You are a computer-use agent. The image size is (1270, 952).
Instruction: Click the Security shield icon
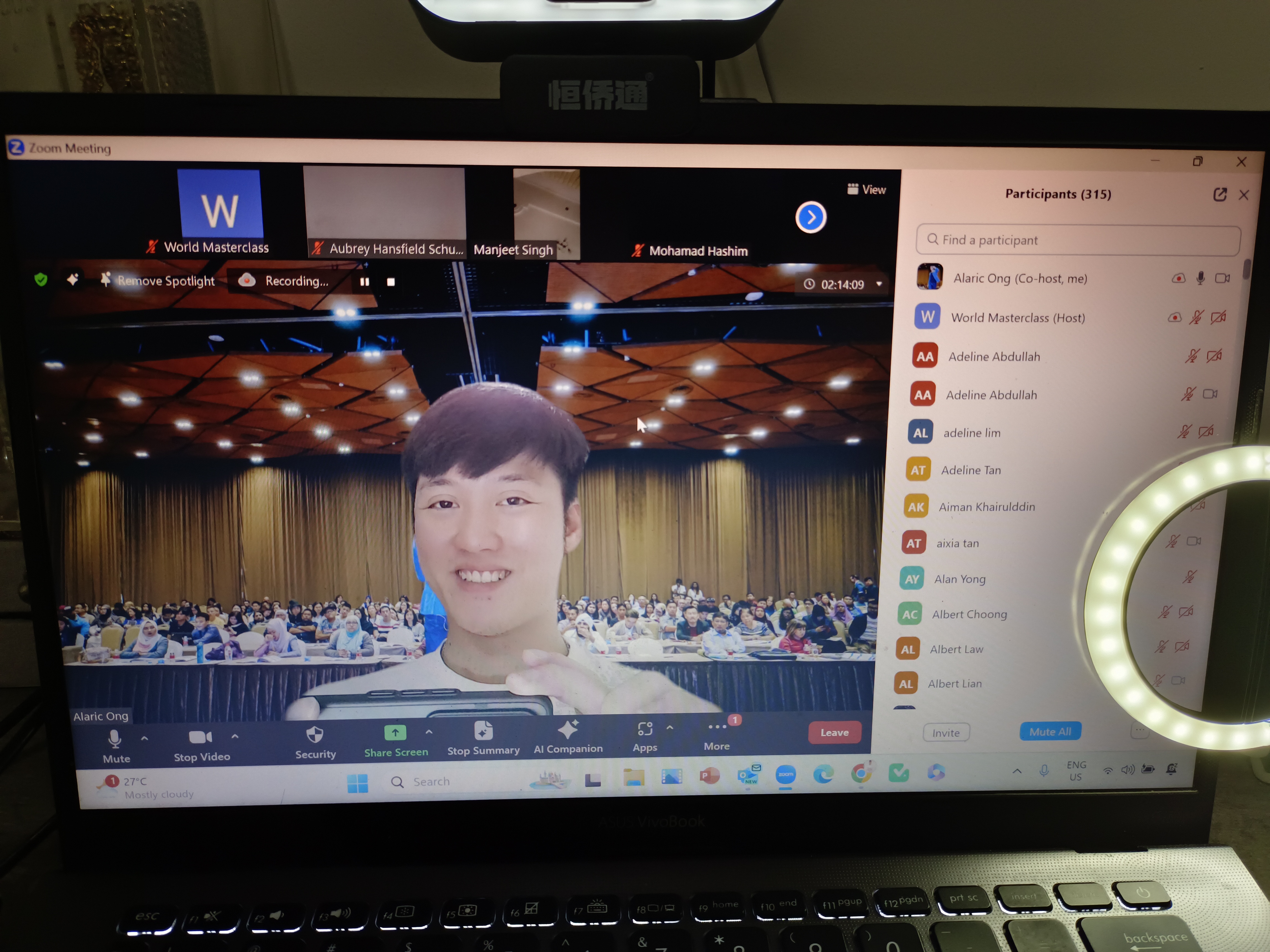pos(315,734)
